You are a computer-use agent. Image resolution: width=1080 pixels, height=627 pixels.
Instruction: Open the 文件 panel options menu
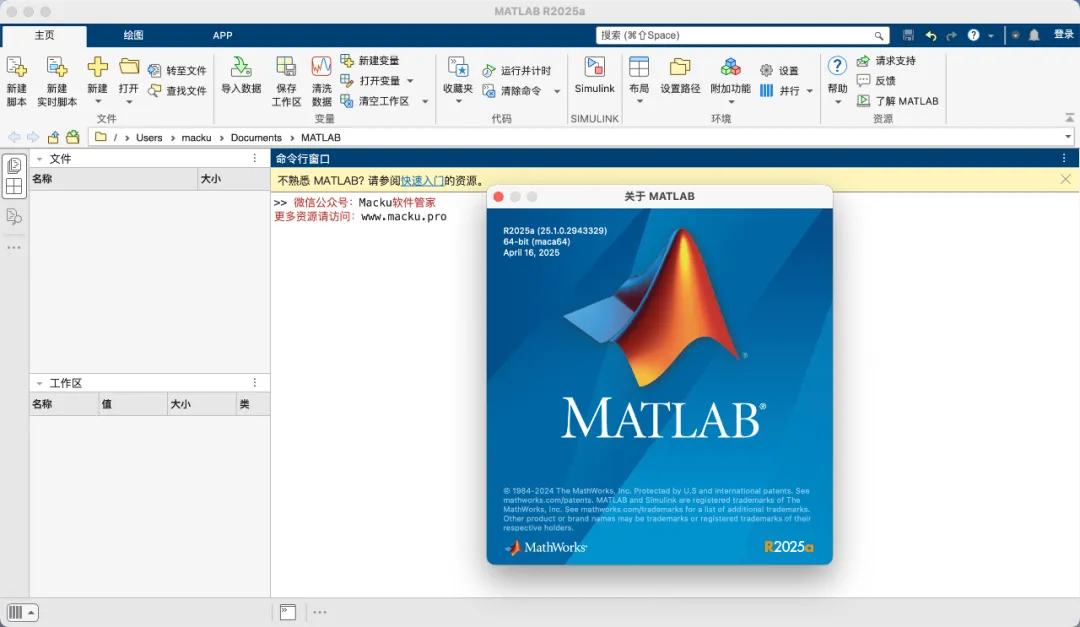tap(255, 158)
